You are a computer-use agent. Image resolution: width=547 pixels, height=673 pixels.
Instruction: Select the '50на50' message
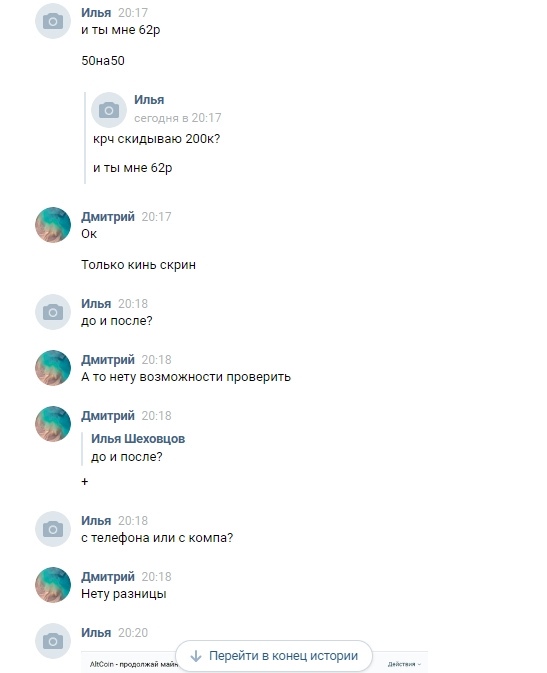click(x=103, y=61)
